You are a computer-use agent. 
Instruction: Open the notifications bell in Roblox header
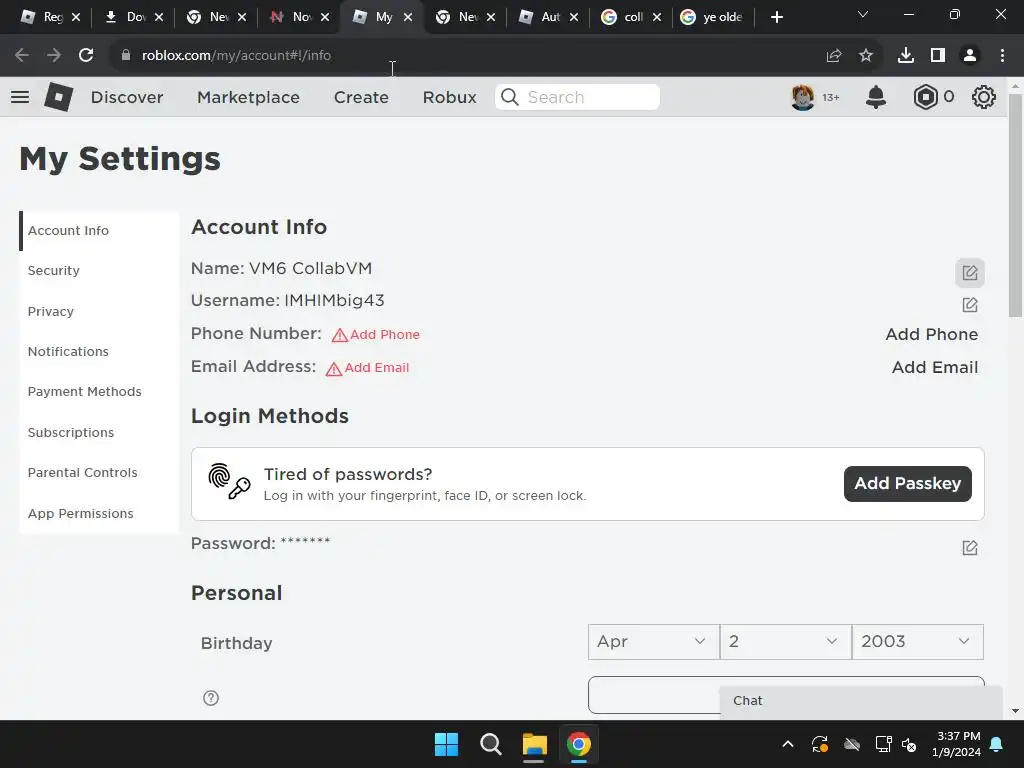click(x=876, y=97)
